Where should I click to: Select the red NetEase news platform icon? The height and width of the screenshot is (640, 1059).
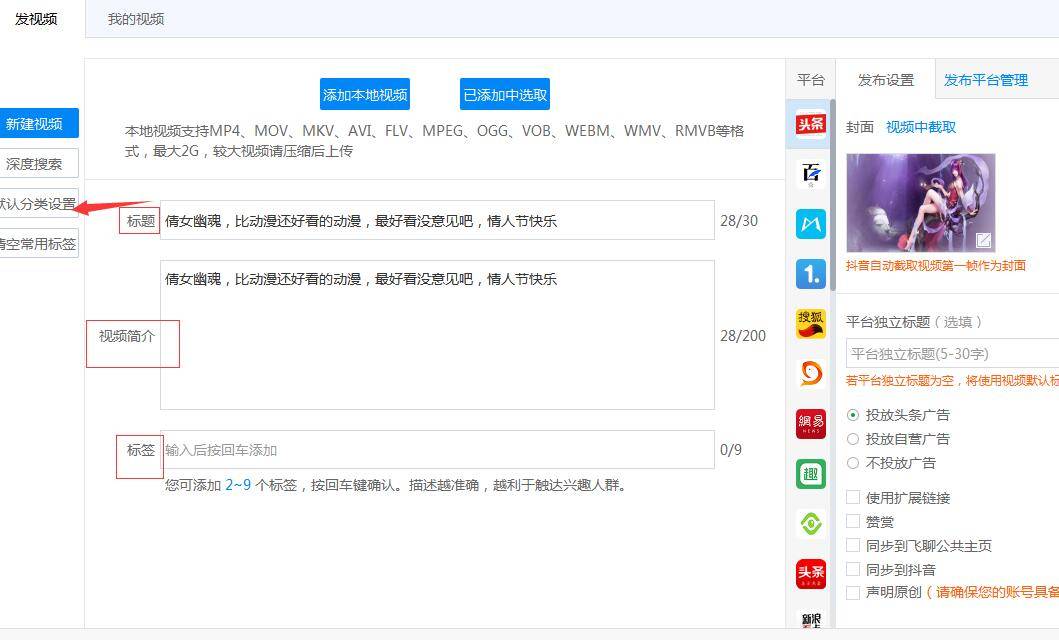click(810, 424)
